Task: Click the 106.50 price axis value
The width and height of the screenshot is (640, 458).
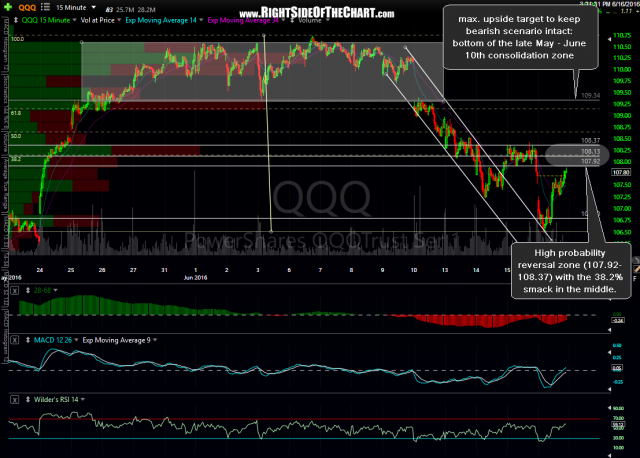Action: click(x=622, y=232)
